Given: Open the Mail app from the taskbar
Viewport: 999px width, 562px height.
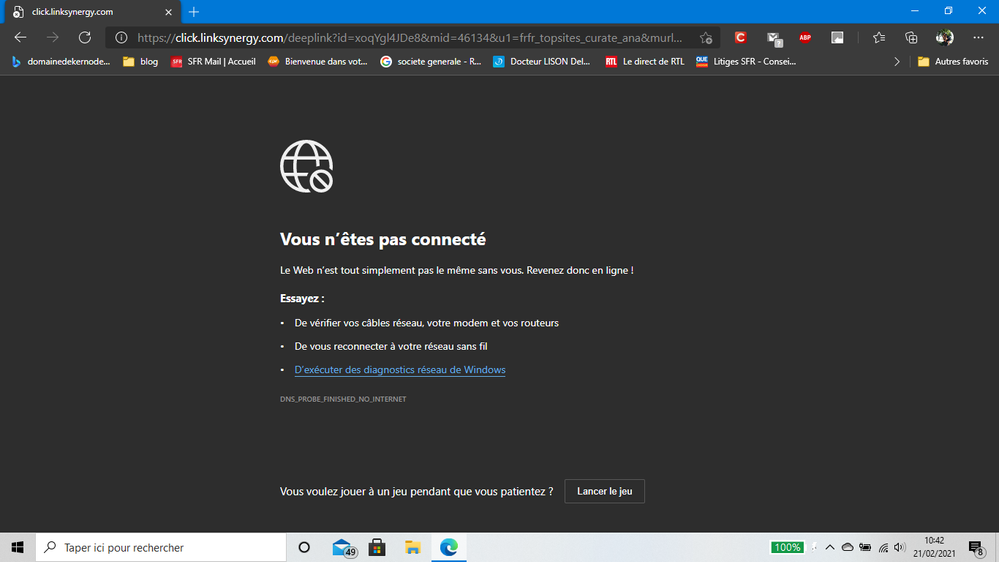Looking at the screenshot, I should pyautogui.click(x=343, y=547).
